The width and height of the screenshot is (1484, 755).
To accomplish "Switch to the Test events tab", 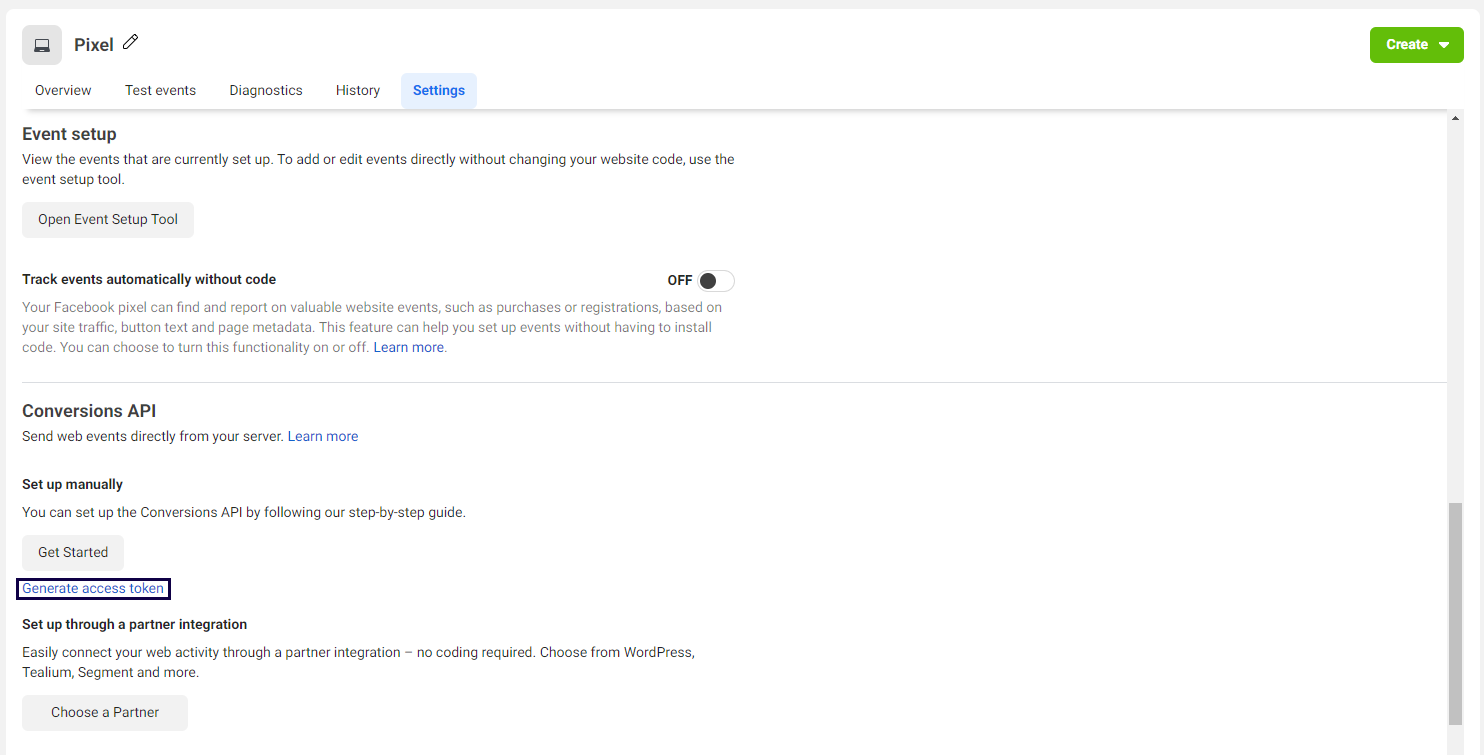I will click(x=160, y=90).
